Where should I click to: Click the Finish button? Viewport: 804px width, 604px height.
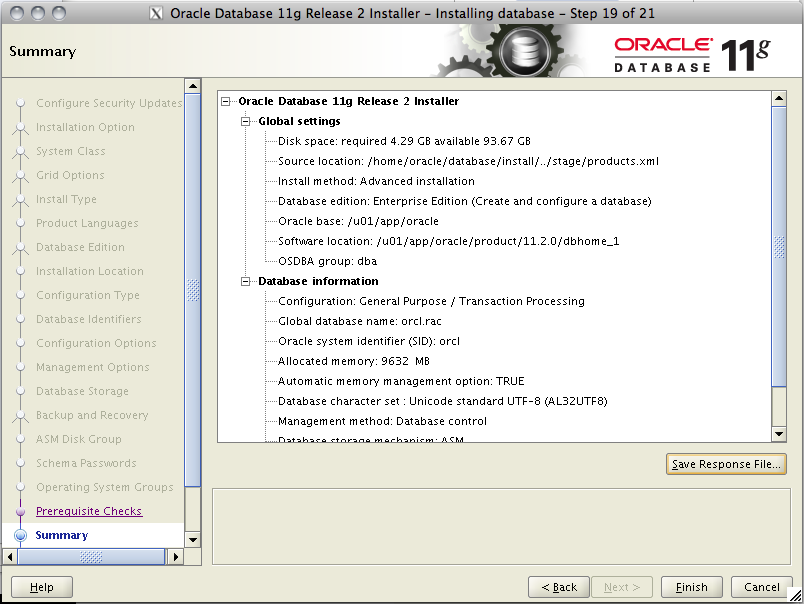coord(691,587)
